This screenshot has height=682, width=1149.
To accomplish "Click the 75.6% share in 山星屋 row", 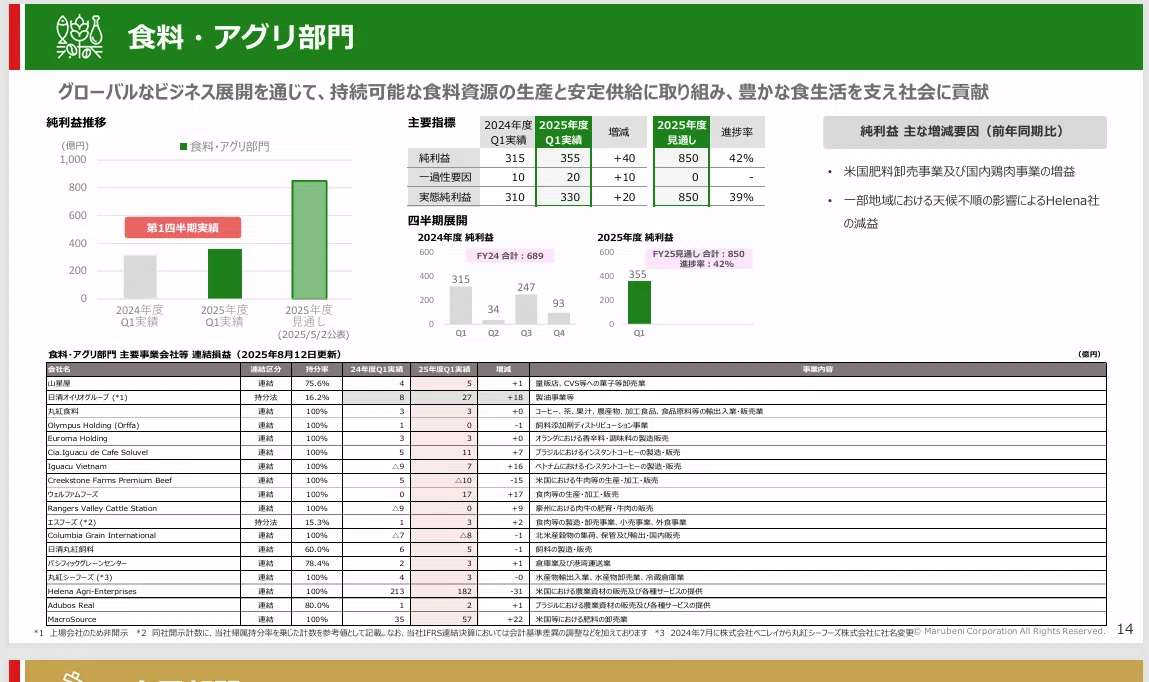I will point(317,383).
